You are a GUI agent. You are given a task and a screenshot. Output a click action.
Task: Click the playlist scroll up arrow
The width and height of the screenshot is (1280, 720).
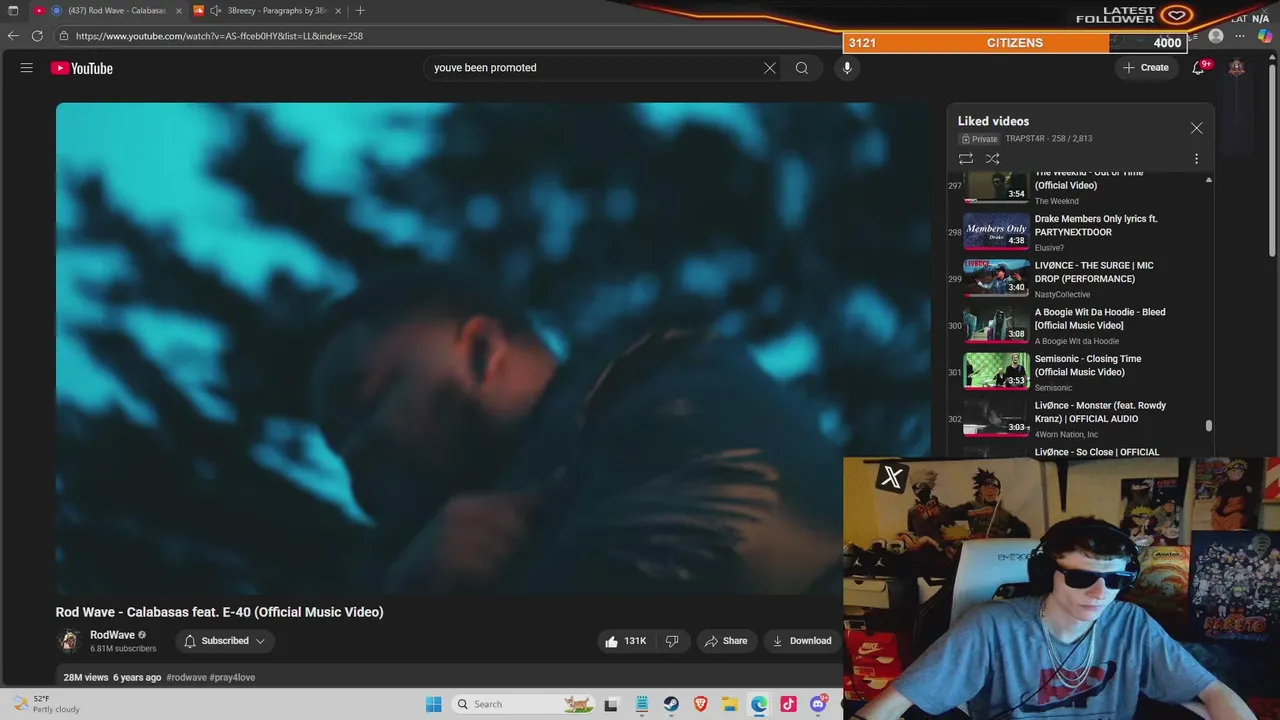click(x=1209, y=180)
